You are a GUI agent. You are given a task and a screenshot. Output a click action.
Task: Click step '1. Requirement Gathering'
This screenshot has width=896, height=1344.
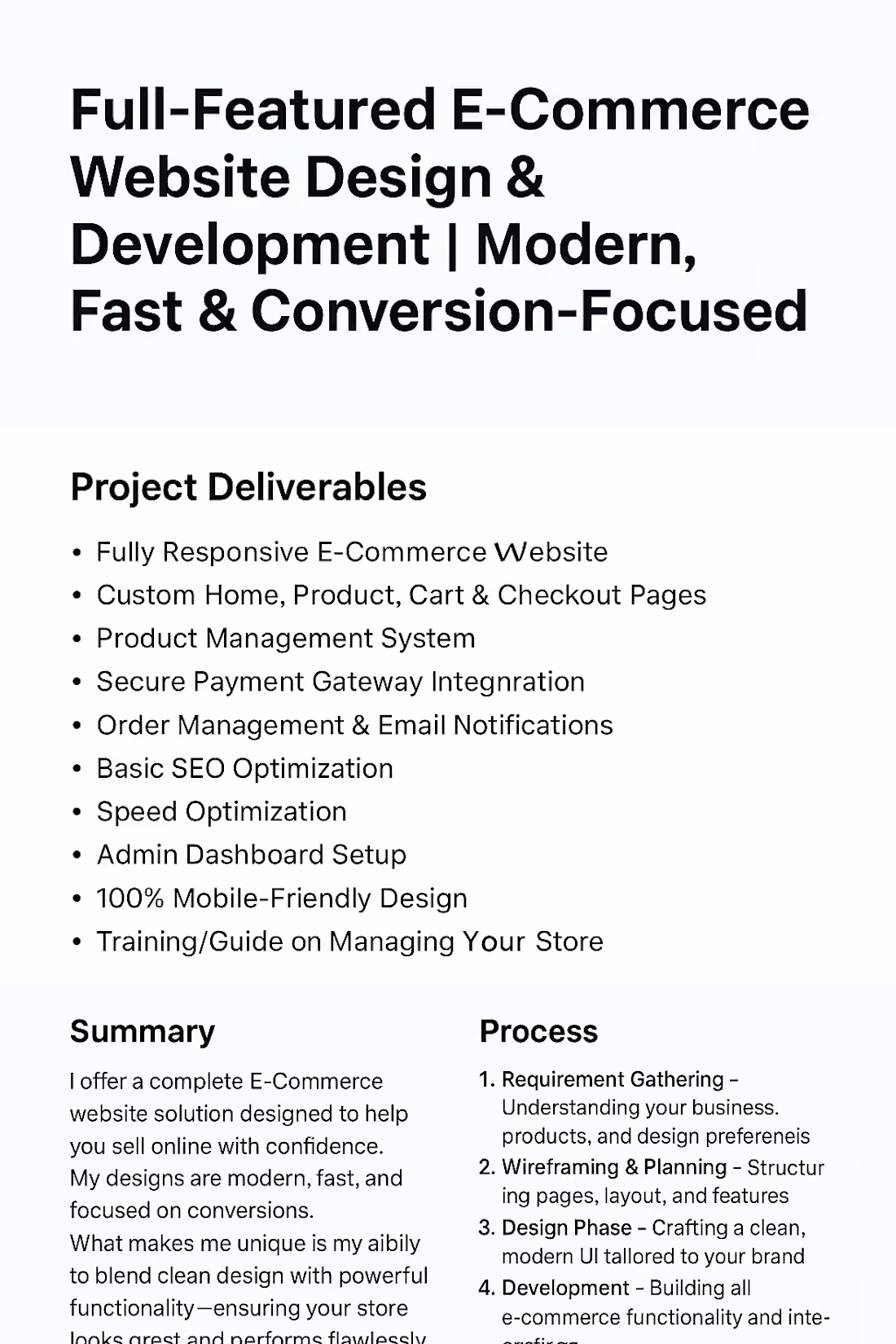click(644, 1108)
